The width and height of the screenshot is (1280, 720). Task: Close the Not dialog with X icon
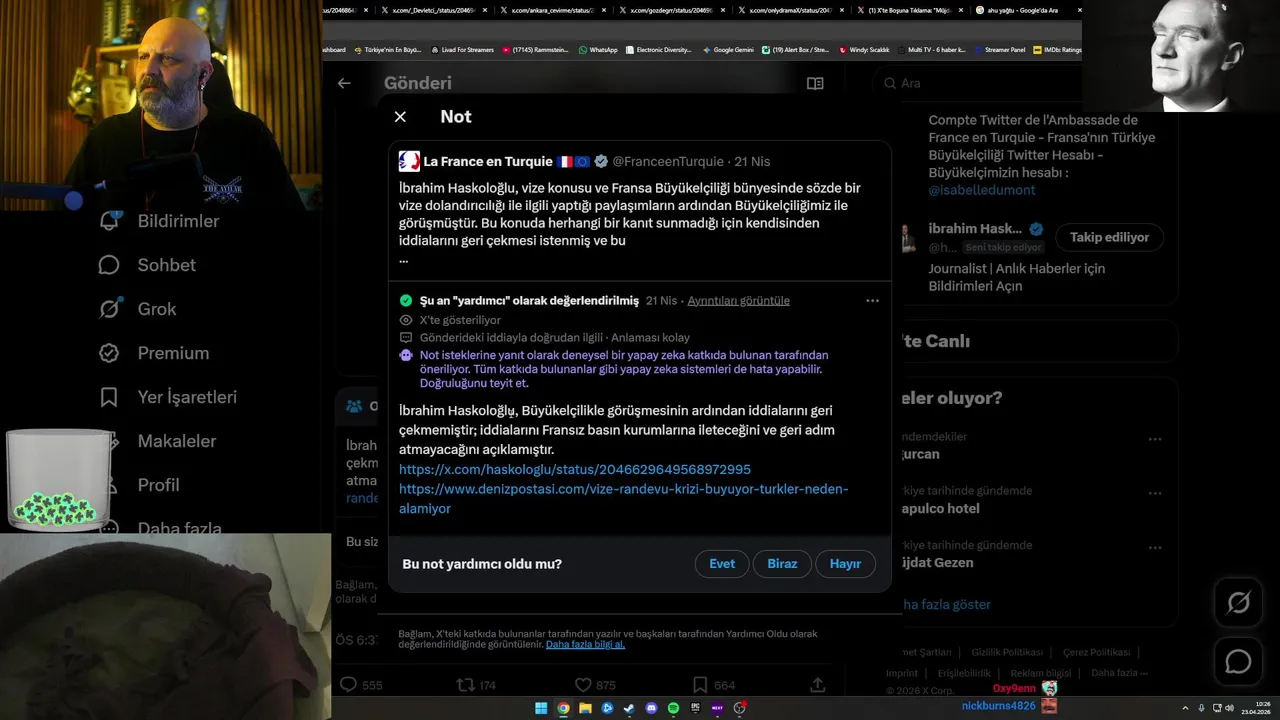coord(400,117)
